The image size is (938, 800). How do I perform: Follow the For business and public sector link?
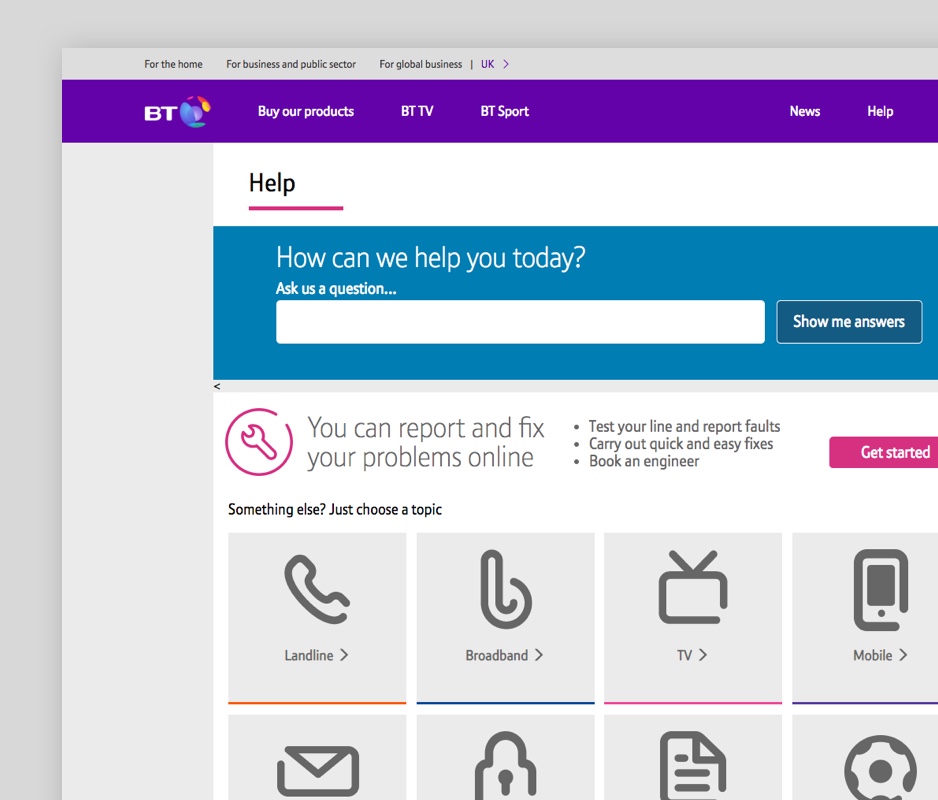click(x=291, y=64)
